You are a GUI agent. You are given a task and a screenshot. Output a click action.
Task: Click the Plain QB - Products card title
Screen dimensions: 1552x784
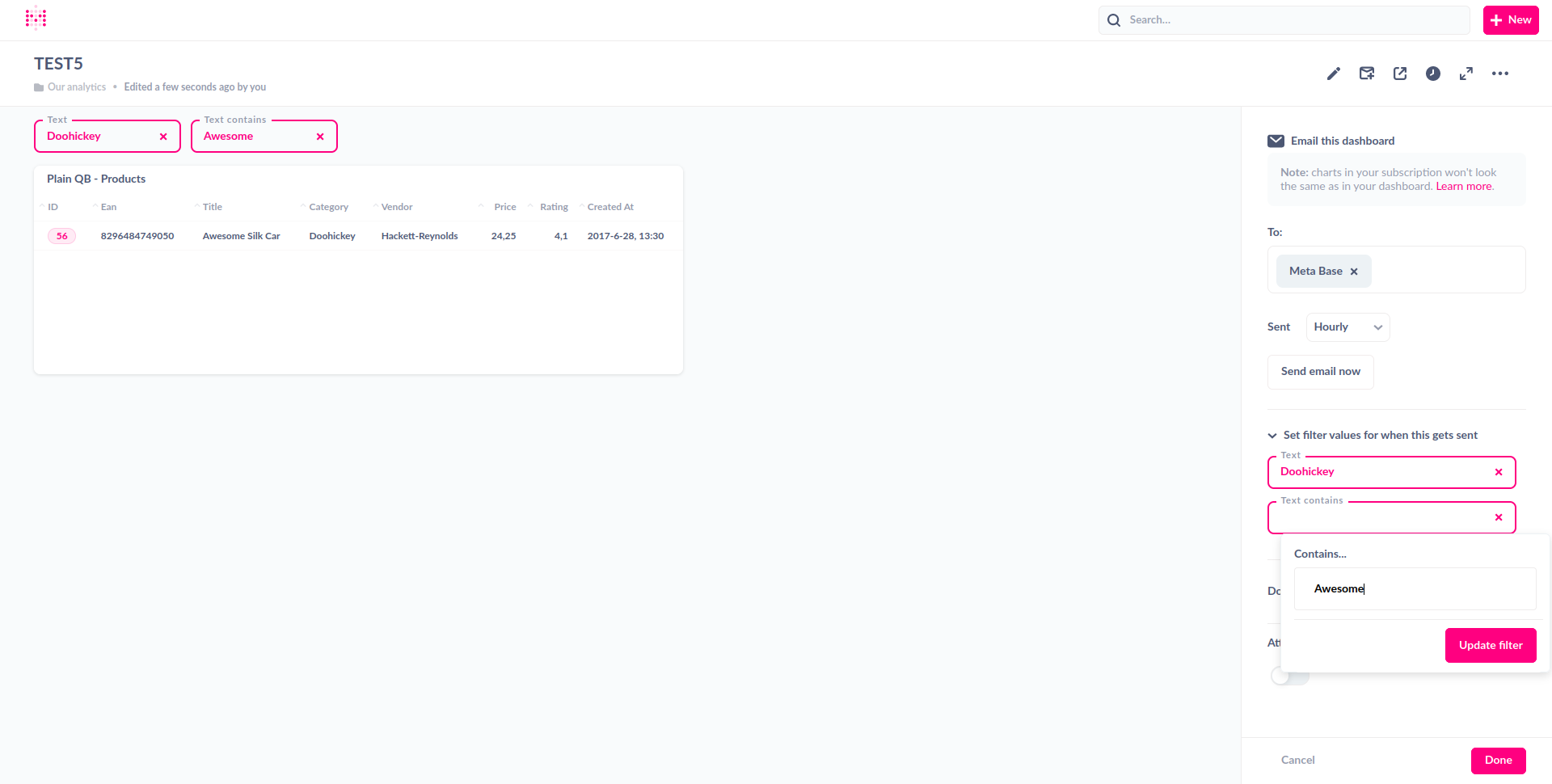click(x=96, y=179)
